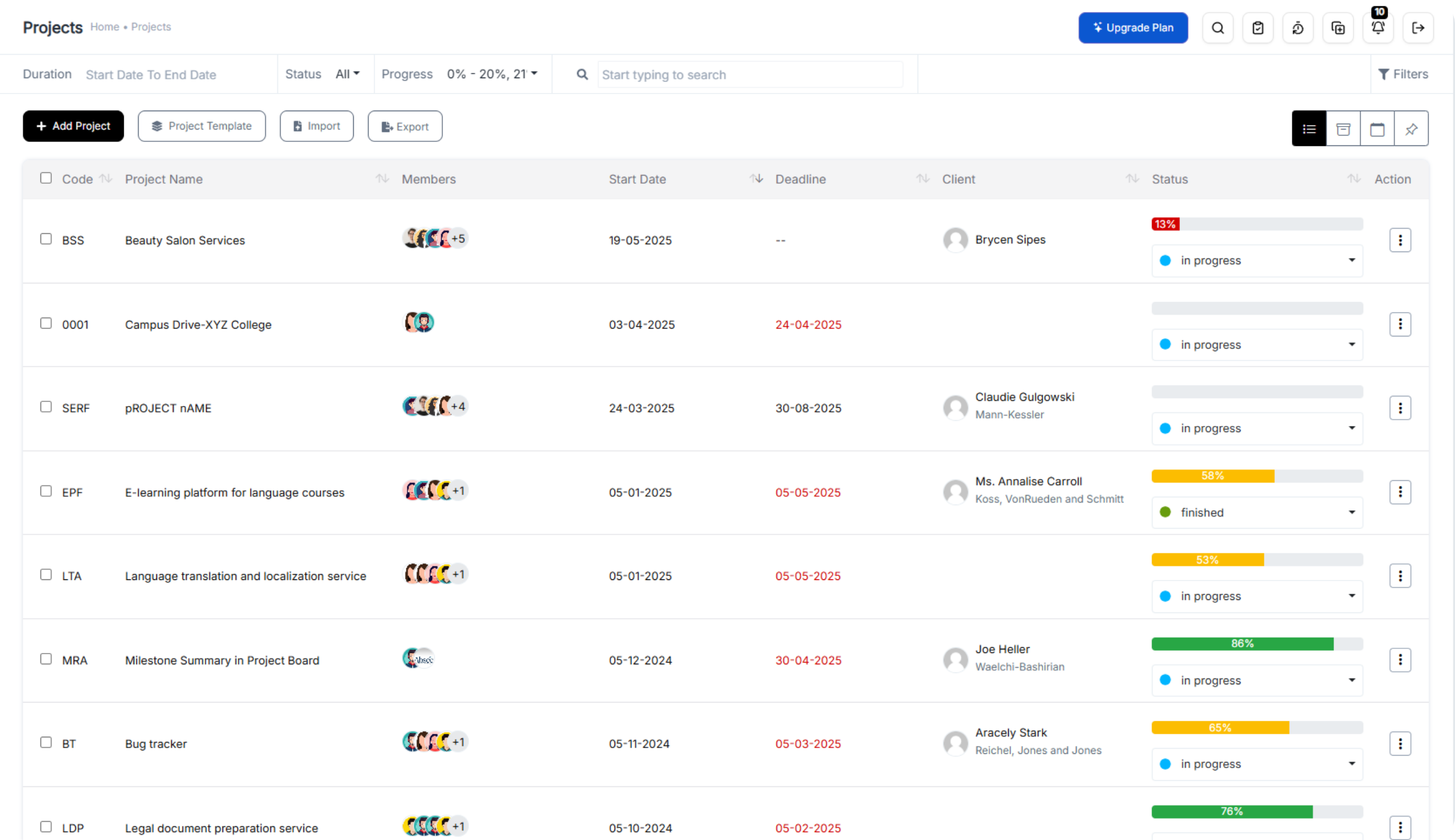Open the timer clock icon in header
This screenshot has height=840, width=1455.
(x=1298, y=28)
